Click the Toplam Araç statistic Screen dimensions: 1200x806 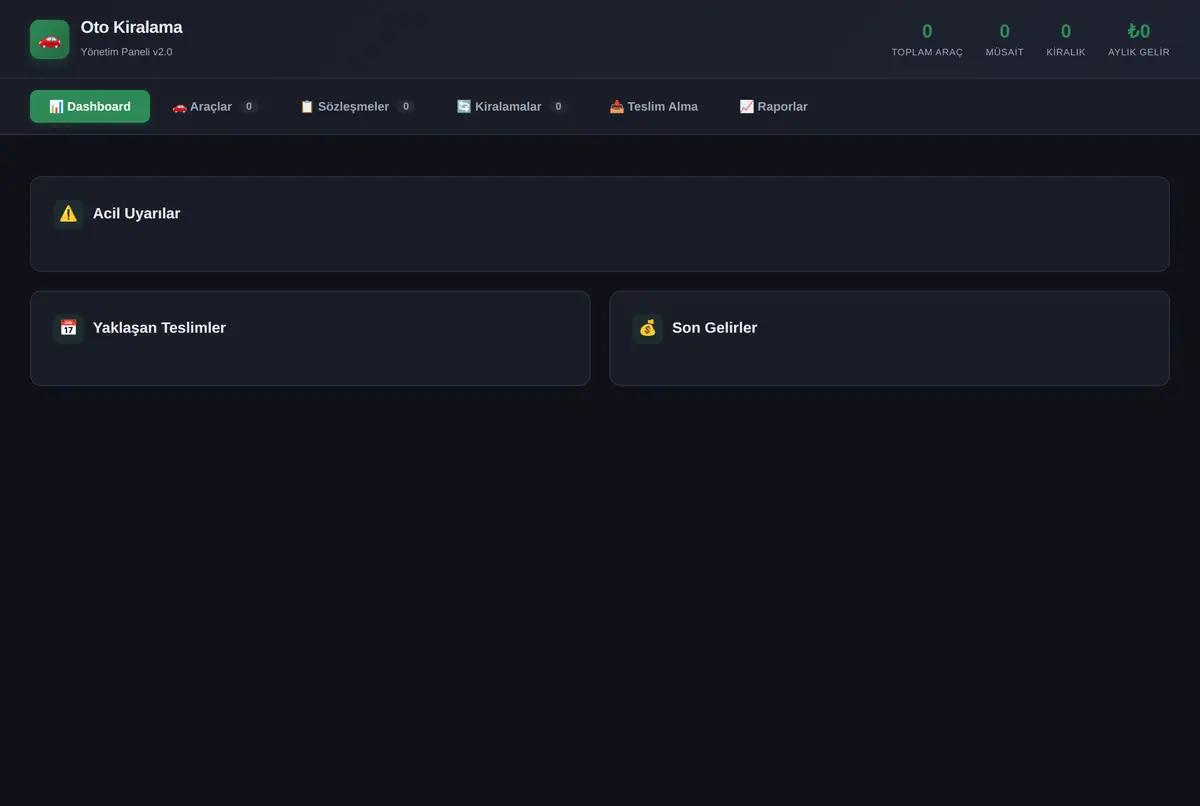click(927, 39)
